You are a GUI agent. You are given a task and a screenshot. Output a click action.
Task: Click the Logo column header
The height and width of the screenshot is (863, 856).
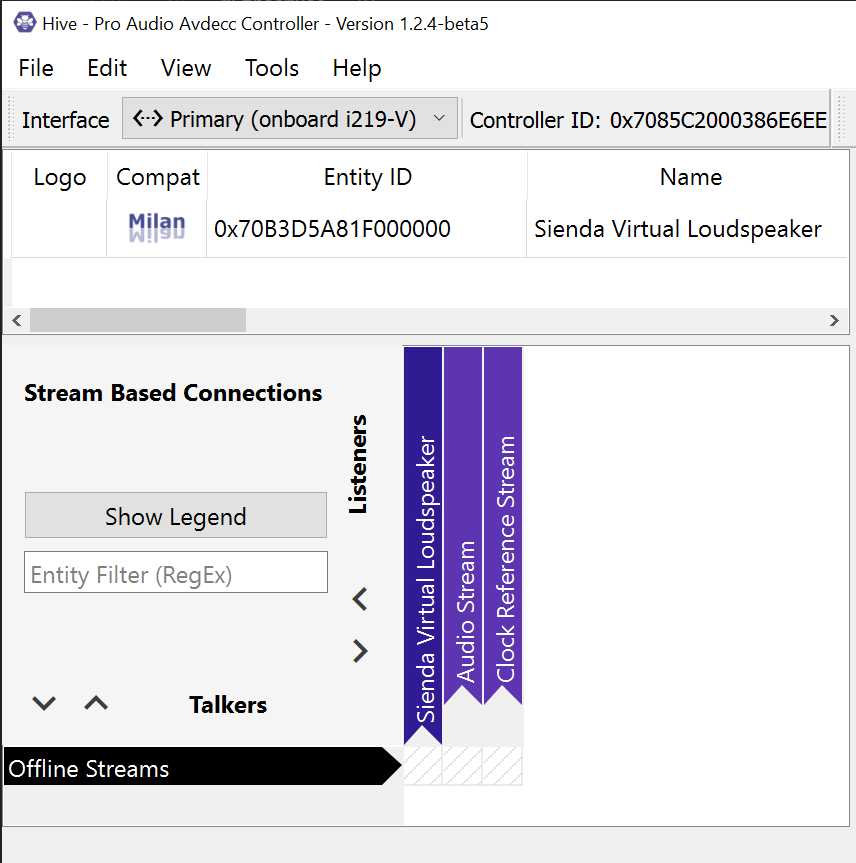(59, 177)
